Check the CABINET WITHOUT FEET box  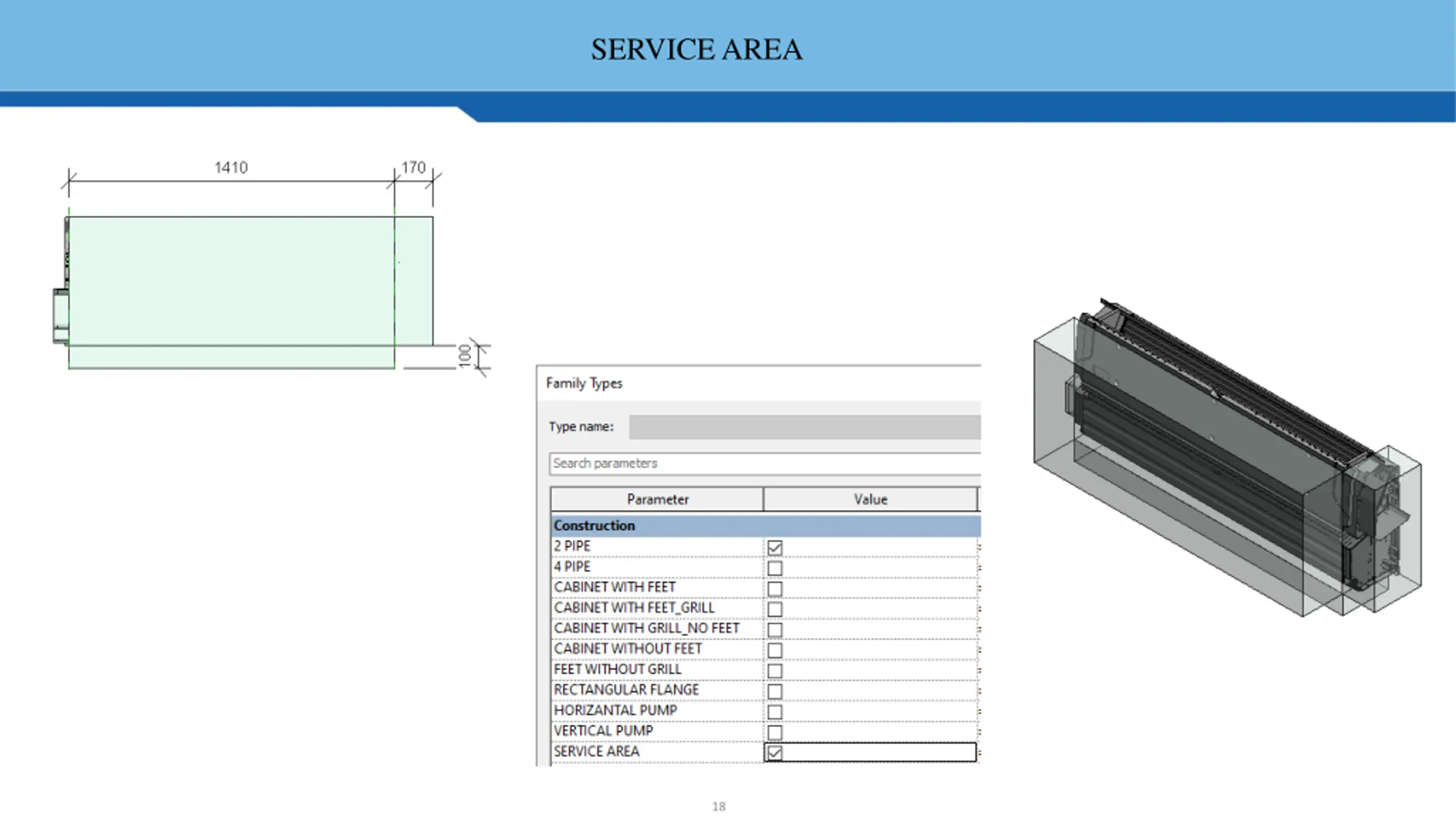click(775, 650)
